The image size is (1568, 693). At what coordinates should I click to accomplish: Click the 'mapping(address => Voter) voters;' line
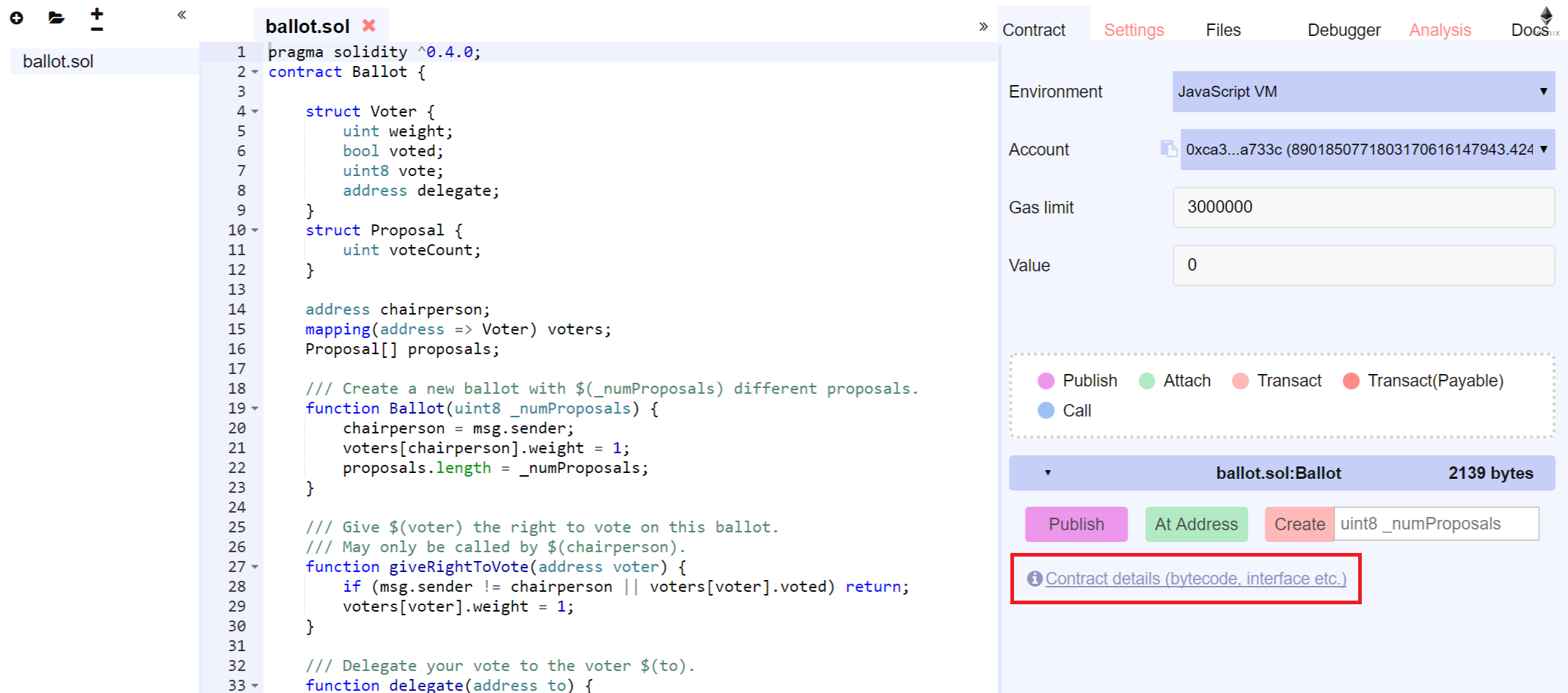[459, 329]
